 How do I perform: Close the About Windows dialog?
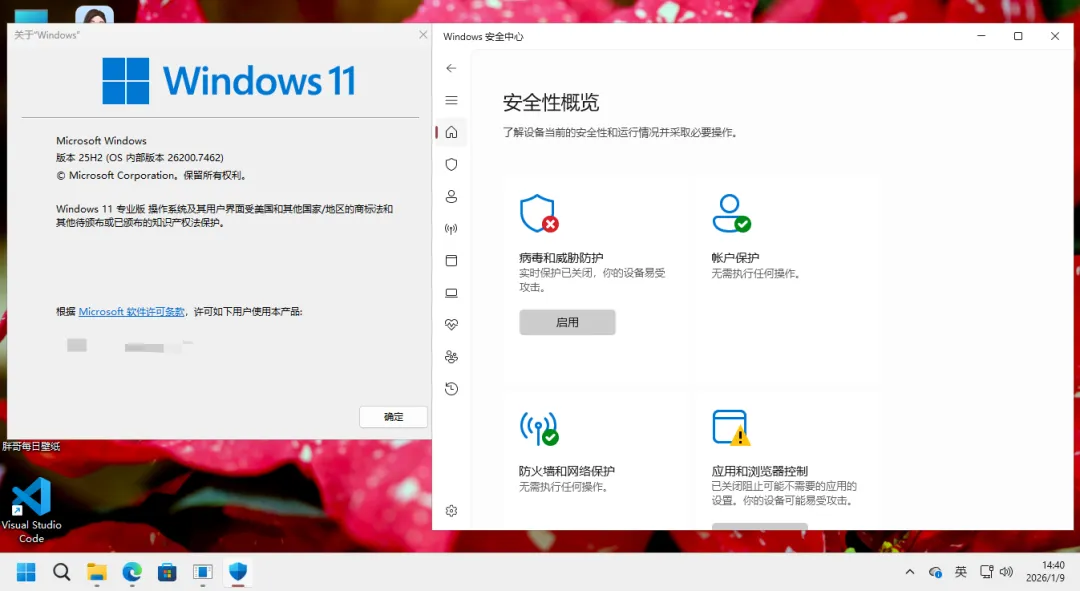(423, 34)
